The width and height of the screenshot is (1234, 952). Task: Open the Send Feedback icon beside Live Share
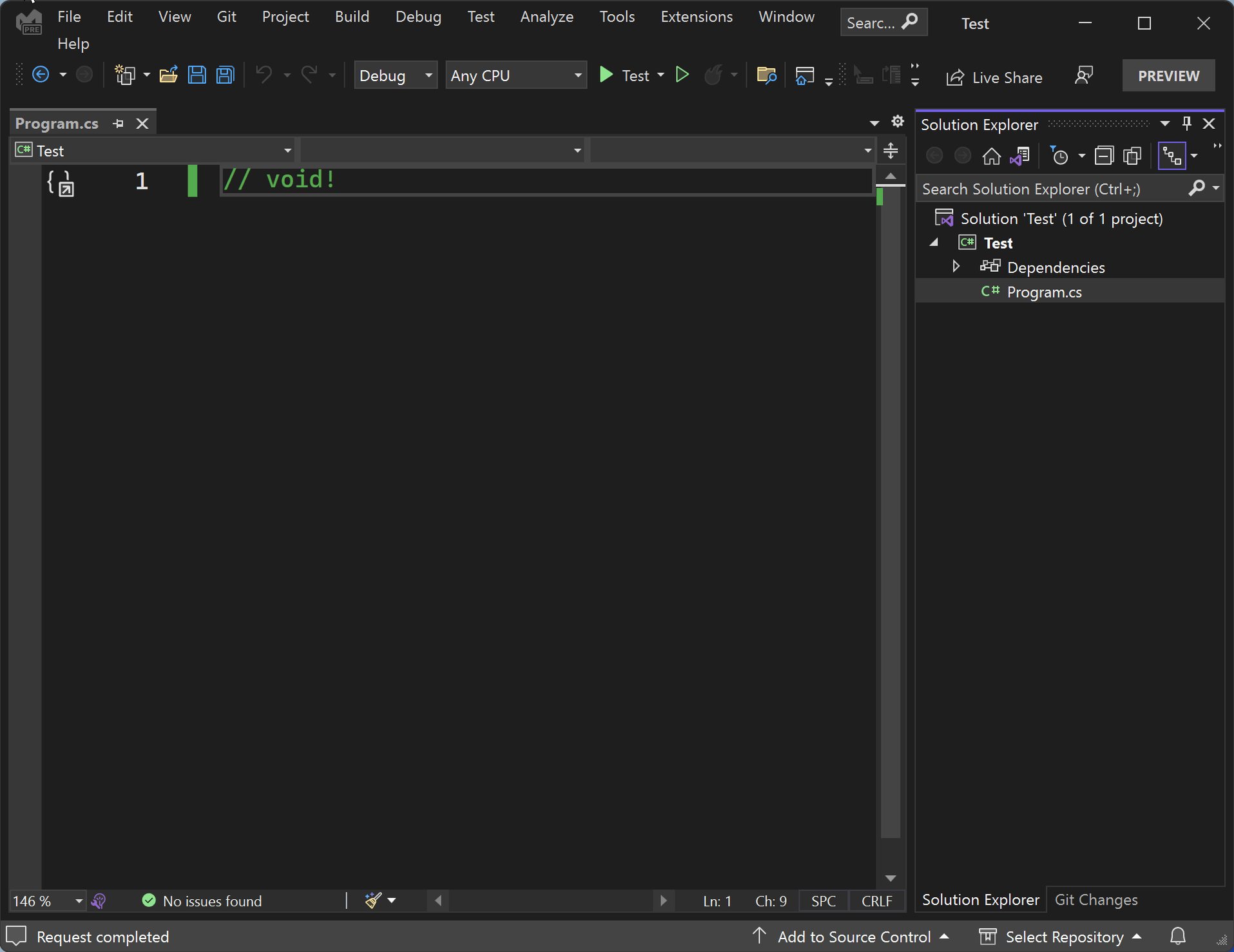(x=1084, y=76)
